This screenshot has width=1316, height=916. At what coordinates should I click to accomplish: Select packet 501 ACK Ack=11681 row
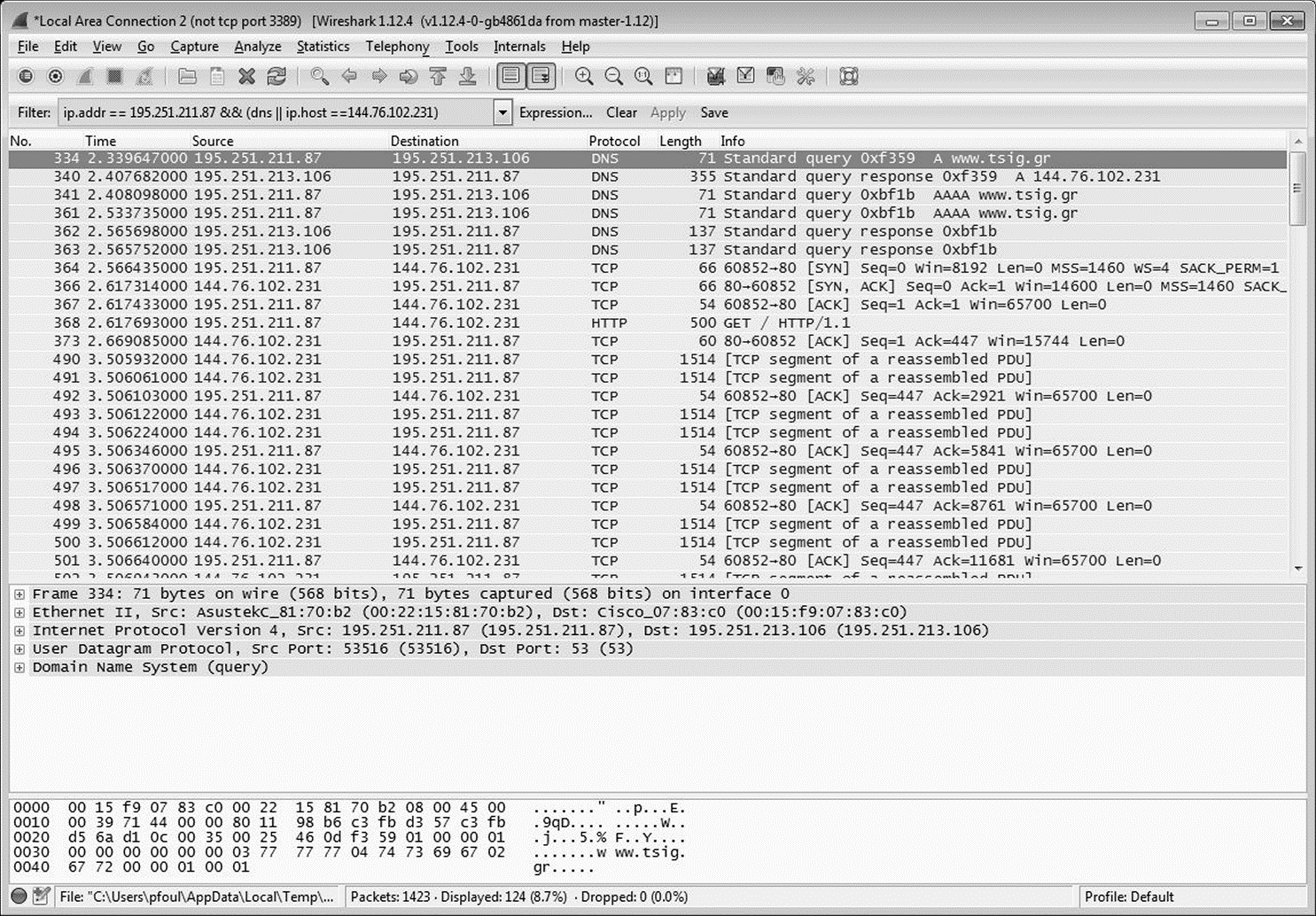pyautogui.click(x=649, y=560)
